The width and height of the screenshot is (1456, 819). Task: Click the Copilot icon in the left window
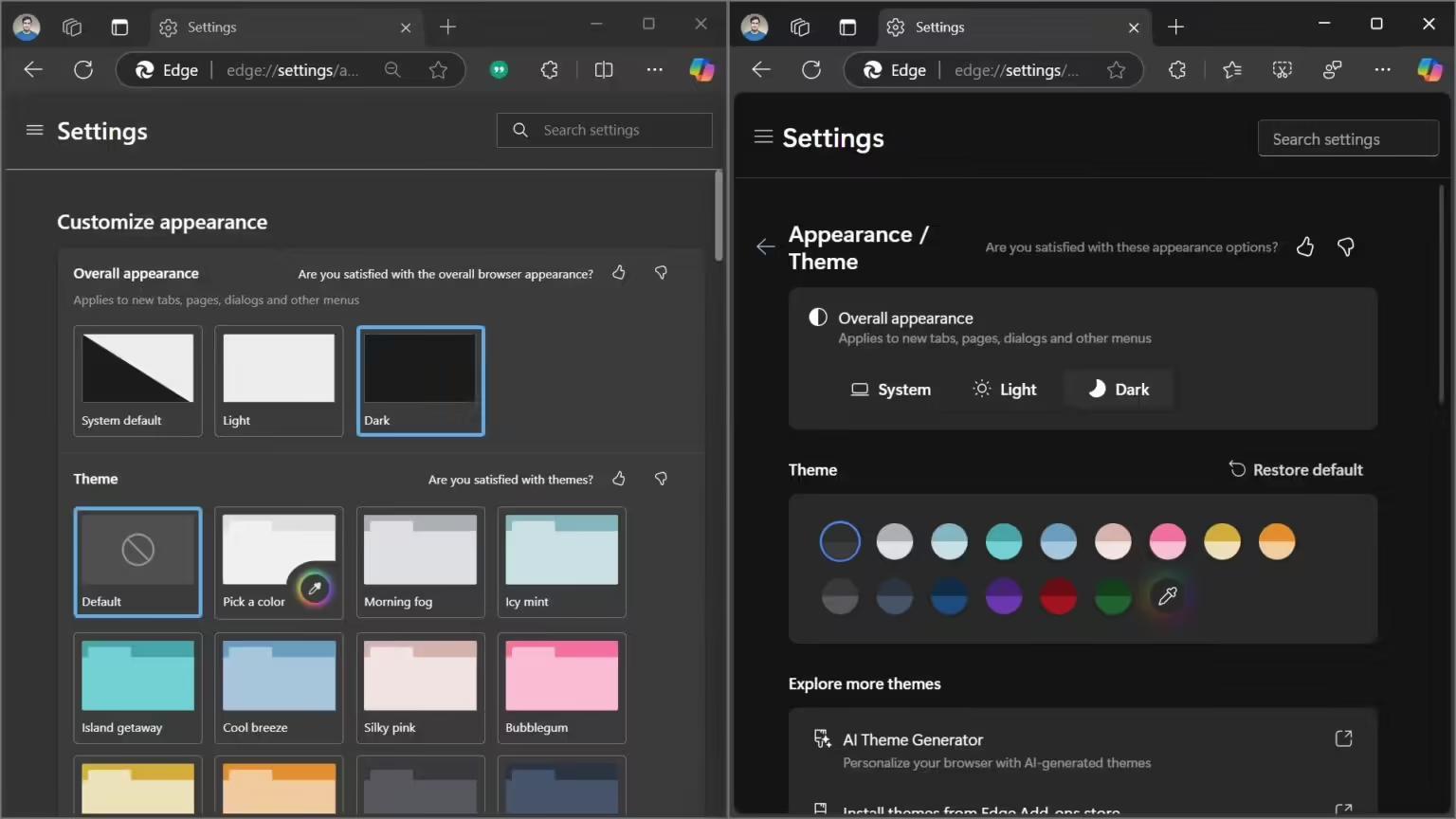click(701, 69)
